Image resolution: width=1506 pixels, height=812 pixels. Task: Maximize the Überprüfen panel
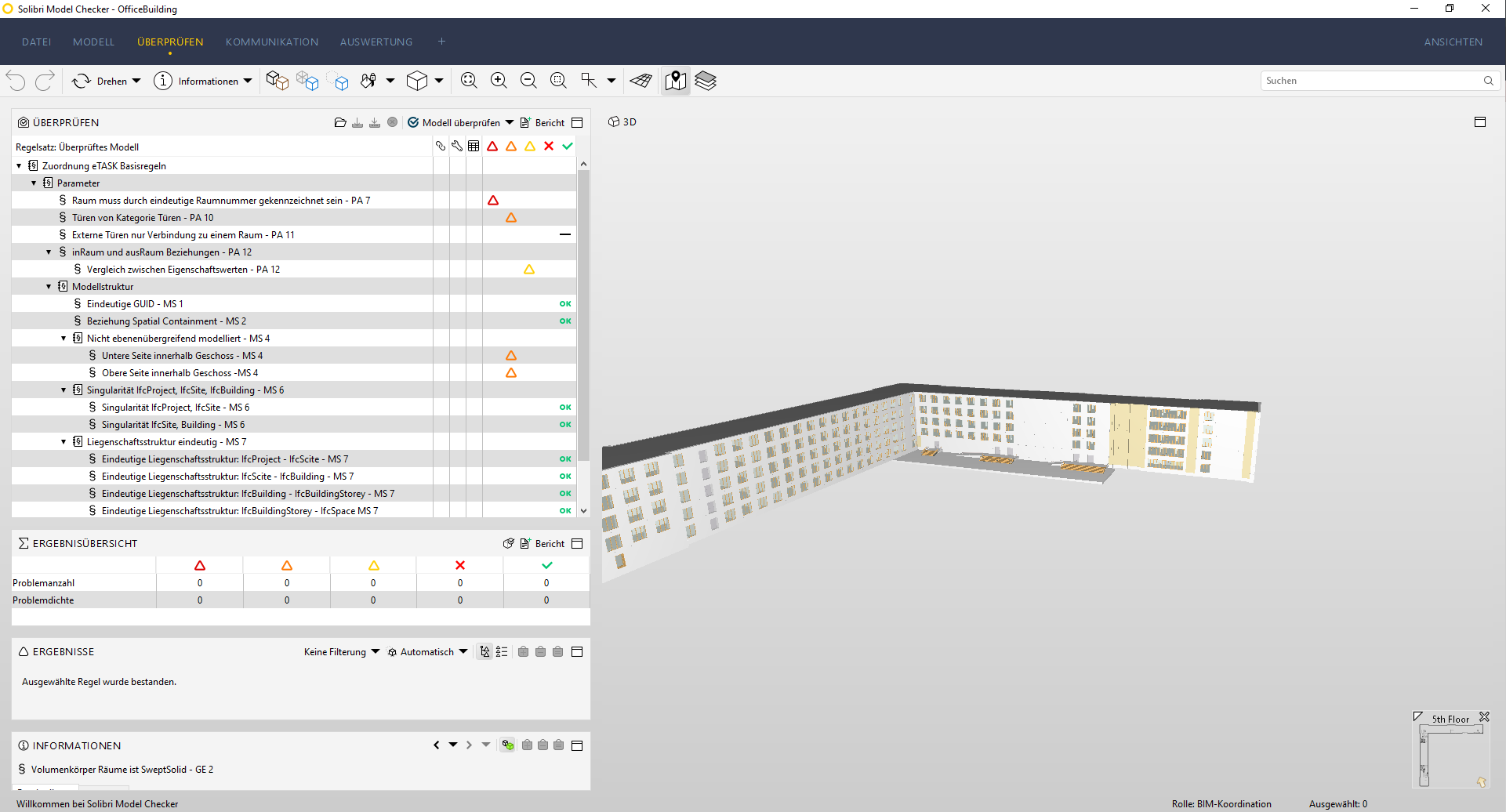(578, 122)
